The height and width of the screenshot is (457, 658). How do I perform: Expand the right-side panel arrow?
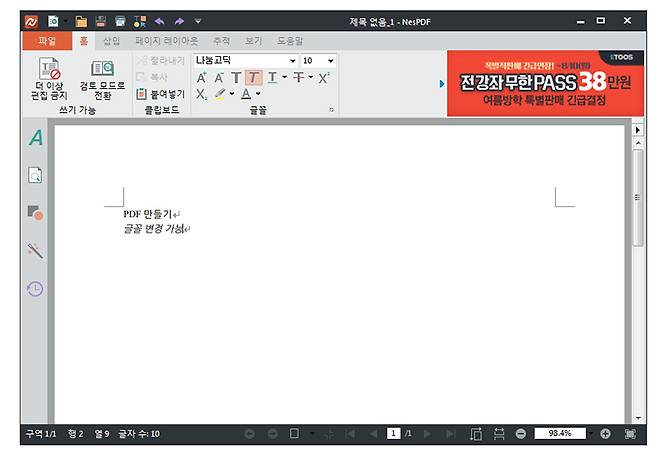coord(638,130)
